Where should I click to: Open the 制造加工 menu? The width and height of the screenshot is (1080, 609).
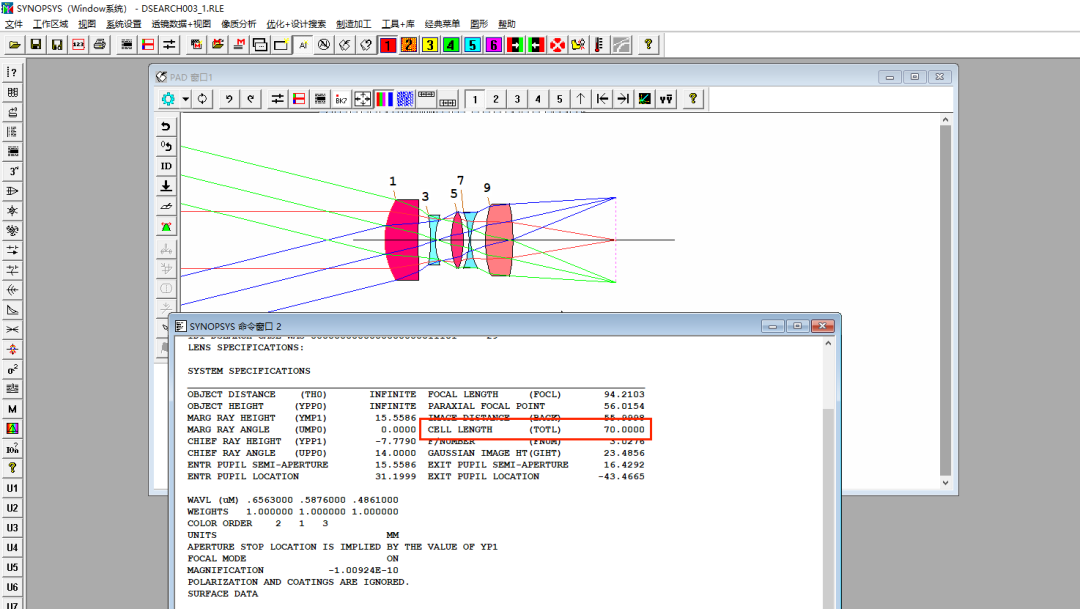pos(354,24)
